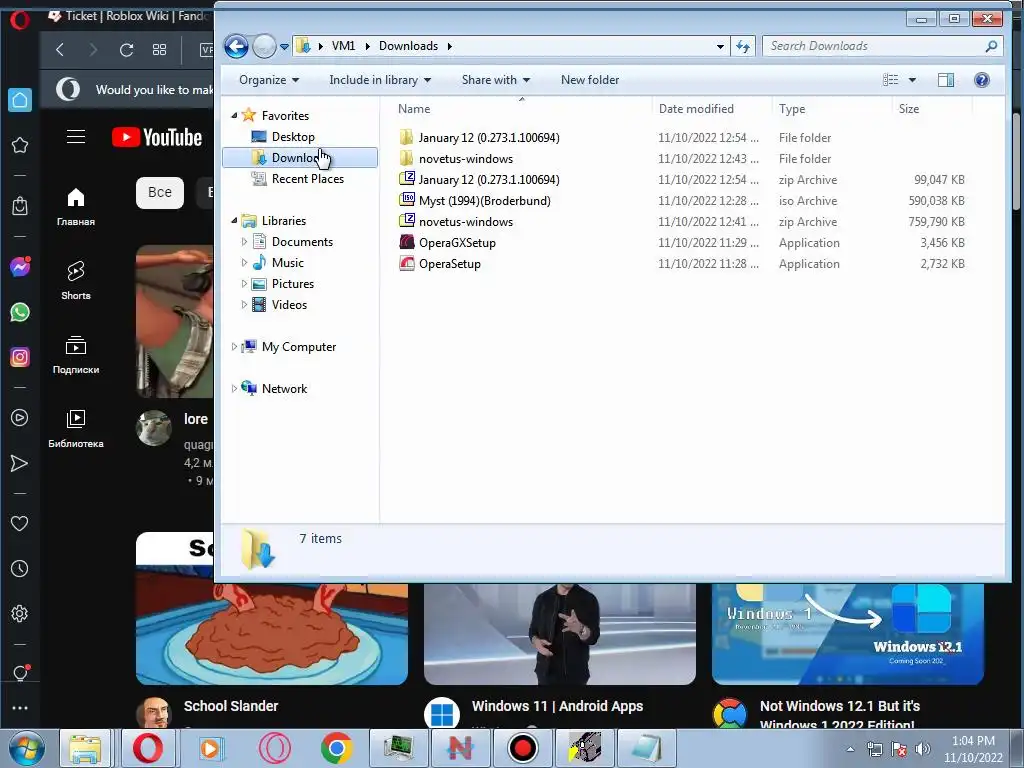The height and width of the screenshot is (768, 1024).
Task: Expand the Videos library node
Action: [x=244, y=304]
